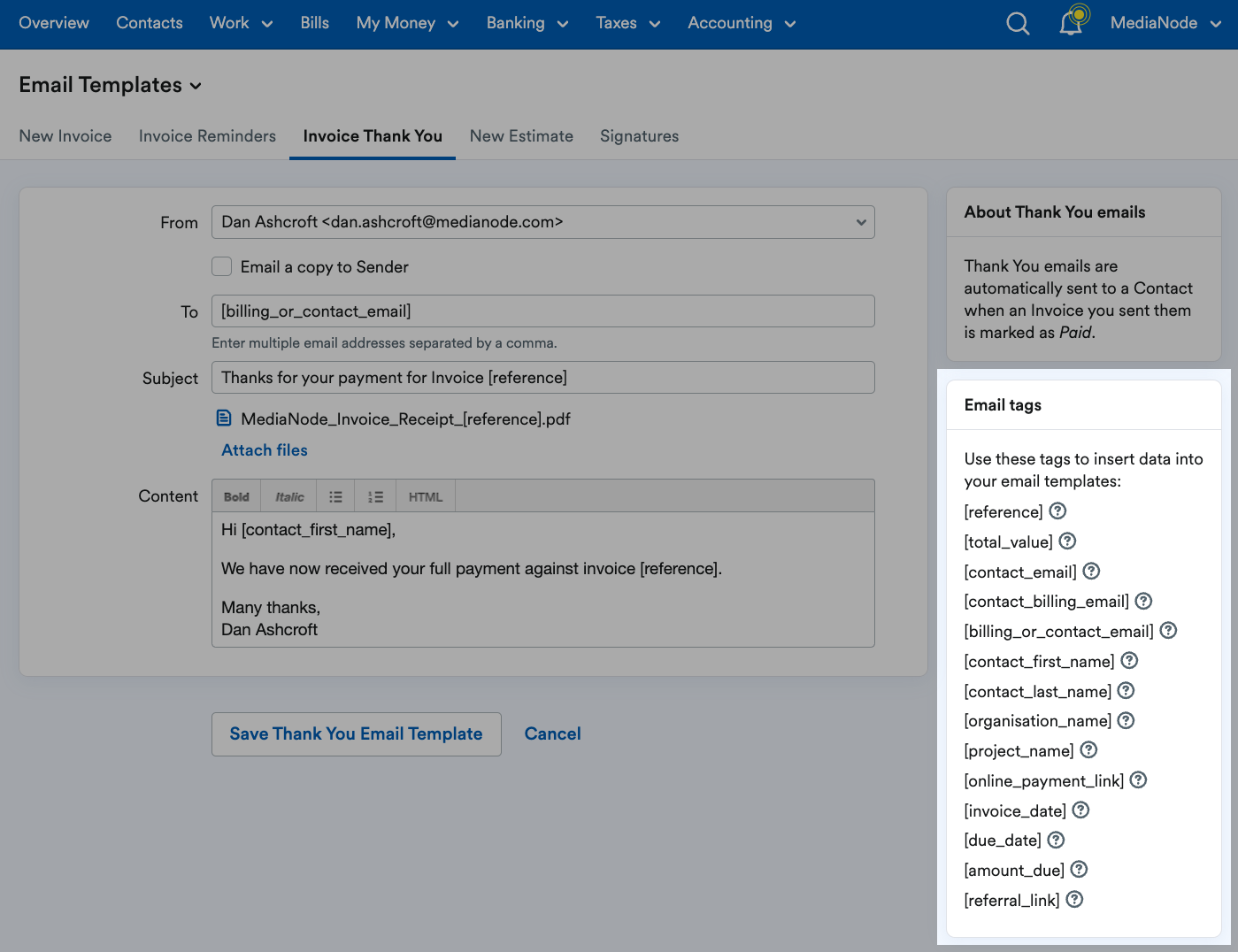Switch editor to HTML mode
The width and height of the screenshot is (1238, 952).
pos(426,496)
